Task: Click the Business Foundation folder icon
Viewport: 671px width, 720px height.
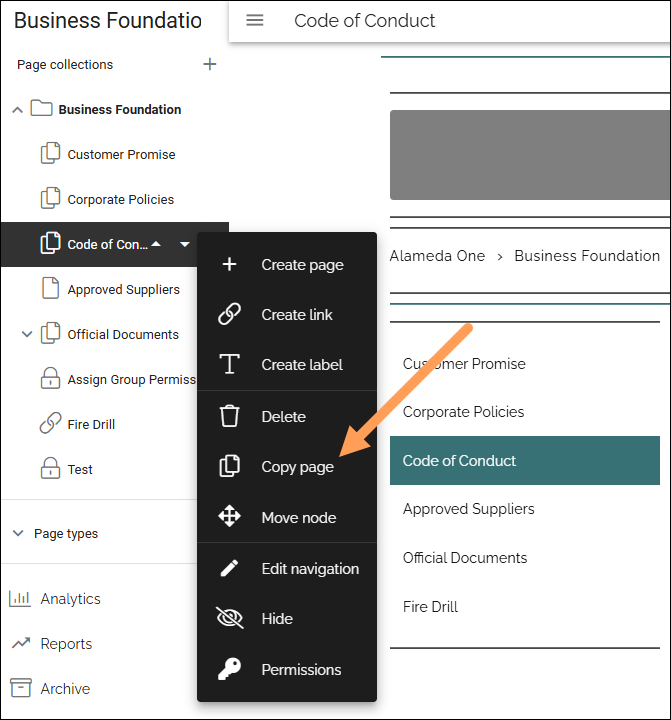Action: coord(41,108)
